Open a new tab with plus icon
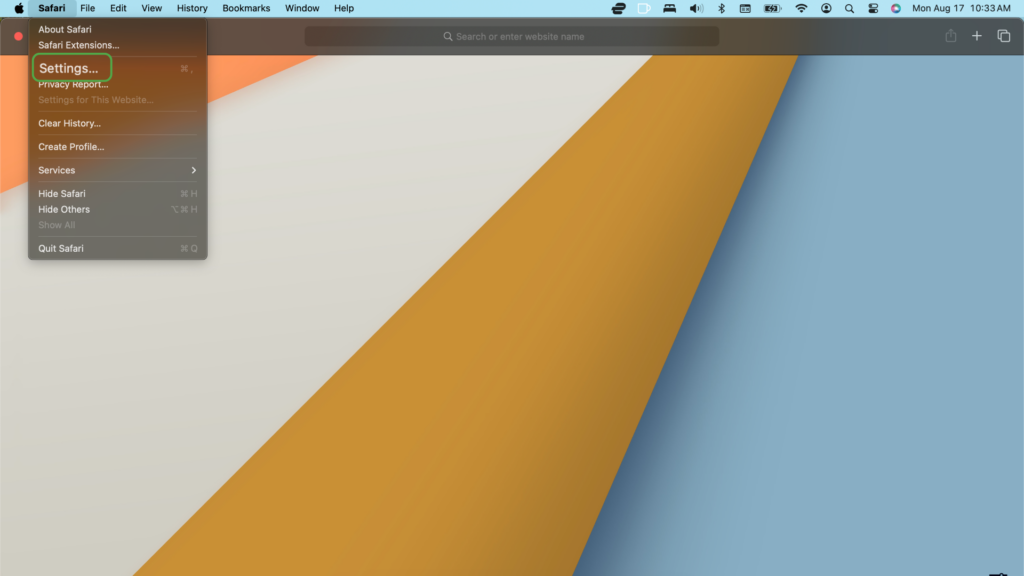 pyautogui.click(x=976, y=36)
